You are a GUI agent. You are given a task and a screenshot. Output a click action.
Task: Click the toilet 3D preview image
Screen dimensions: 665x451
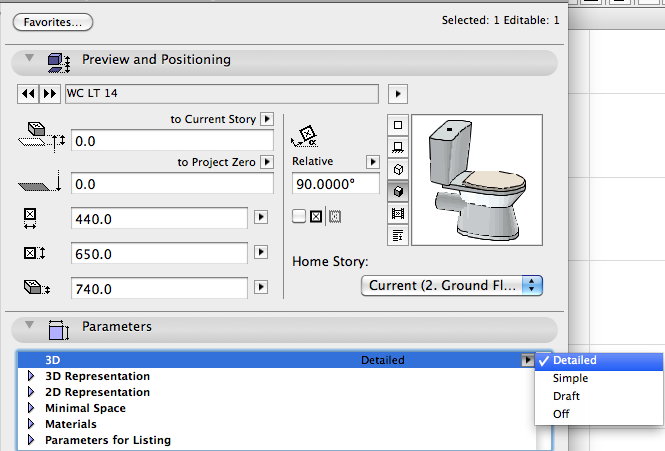477,180
